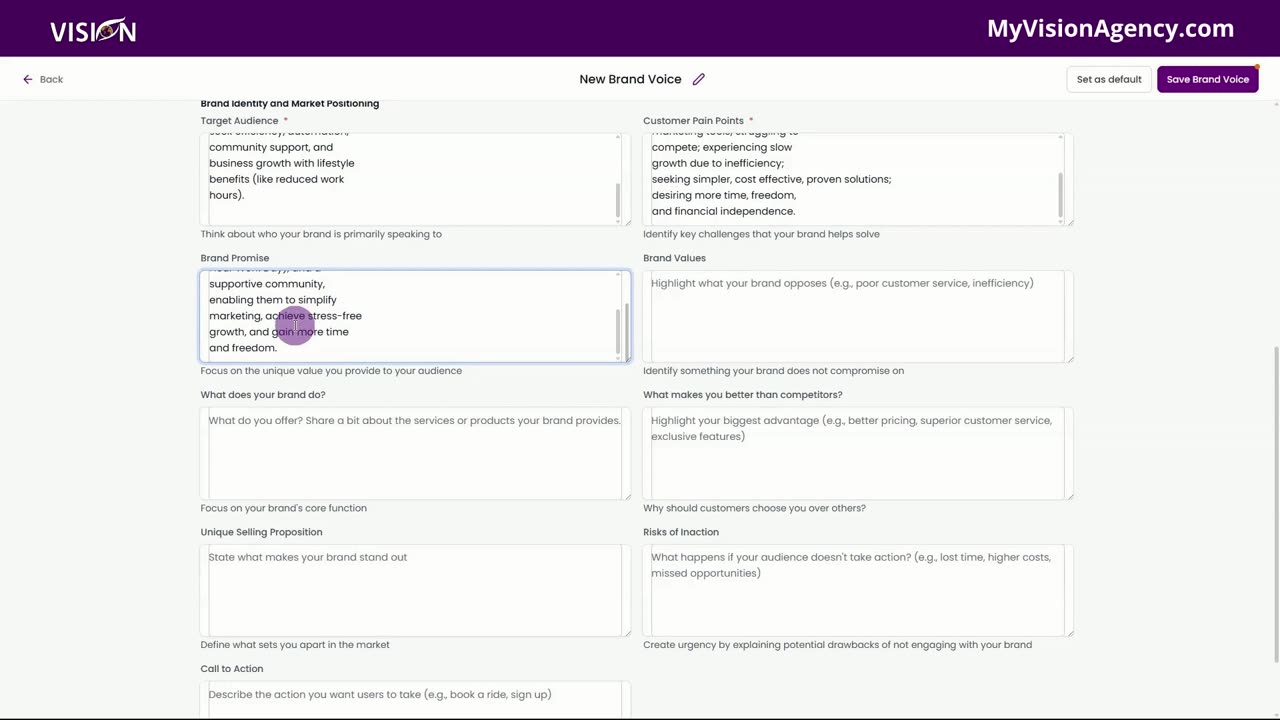The height and width of the screenshot is (720, 1280).
Task: Click the Brand Promise field's scrollbar
Action: point(618,330)
